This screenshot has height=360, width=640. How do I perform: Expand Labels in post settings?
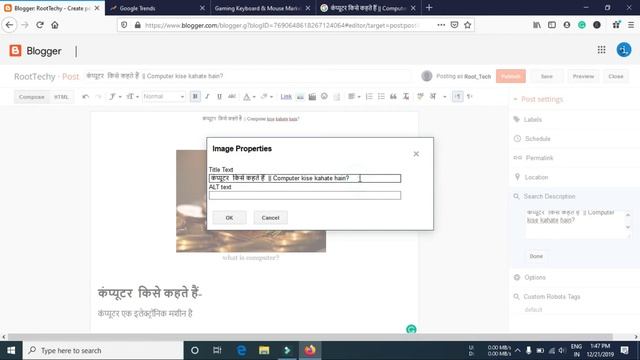(x=528, y=120)
